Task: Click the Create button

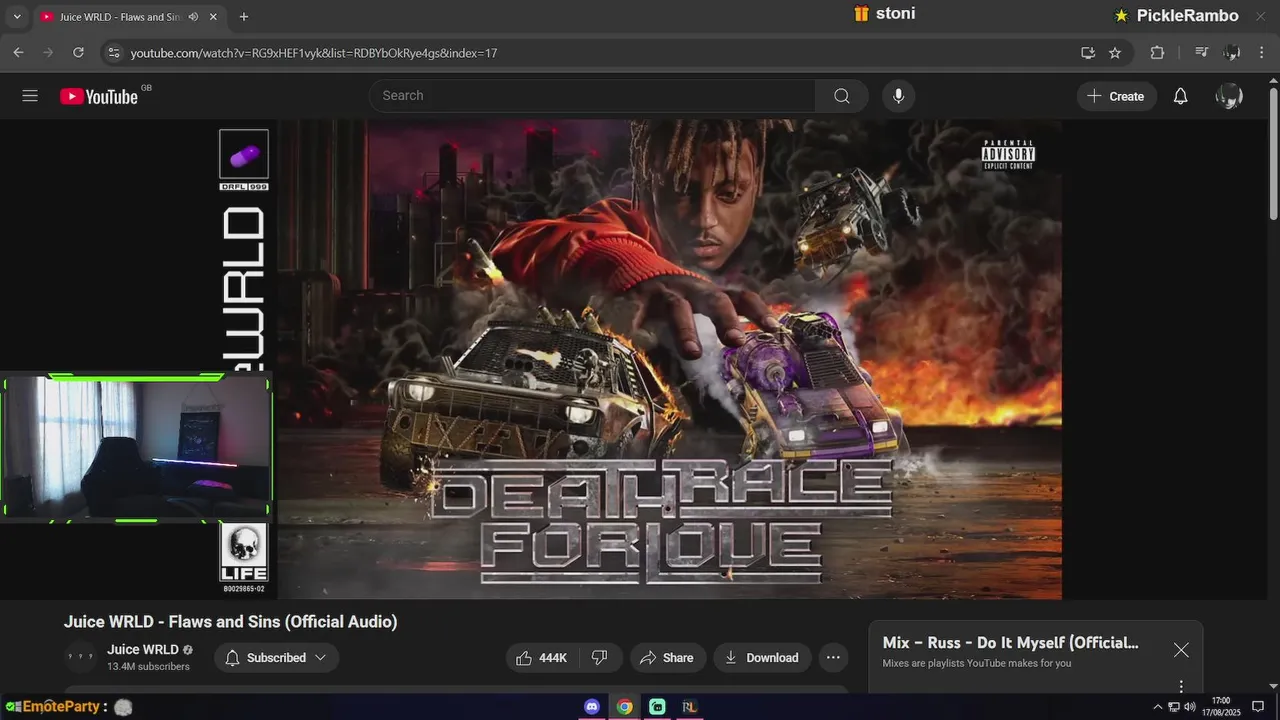Action: pos(1116,96)
